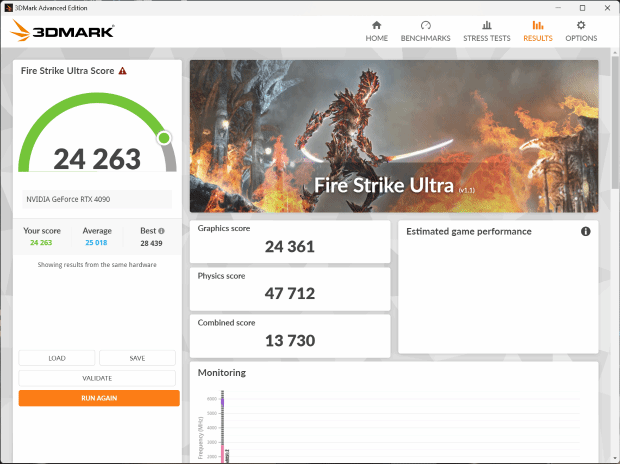This screenshot has height=464, width=620.
Task: Click the main score 24 263
Action: click(97, 159)
